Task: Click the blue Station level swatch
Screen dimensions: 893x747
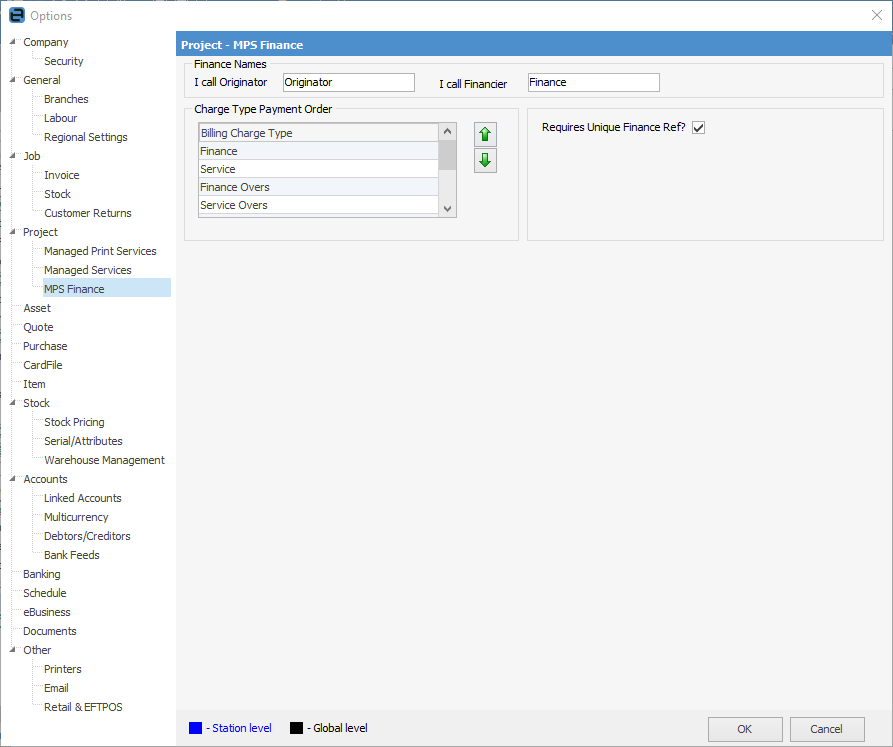Action: pos(196,728)
